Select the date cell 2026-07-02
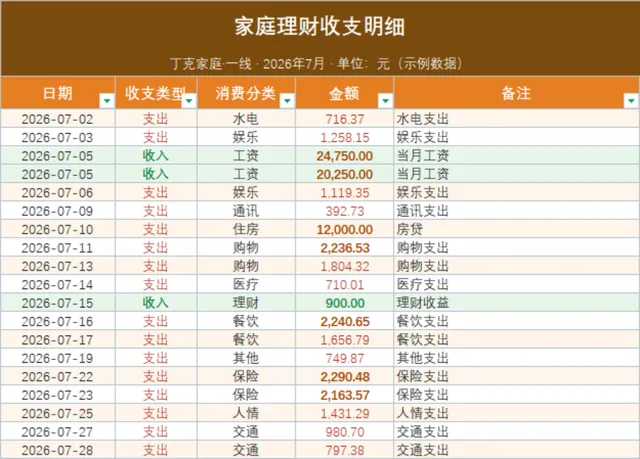Viewport: 640px width, 459px height. (58, 119)
